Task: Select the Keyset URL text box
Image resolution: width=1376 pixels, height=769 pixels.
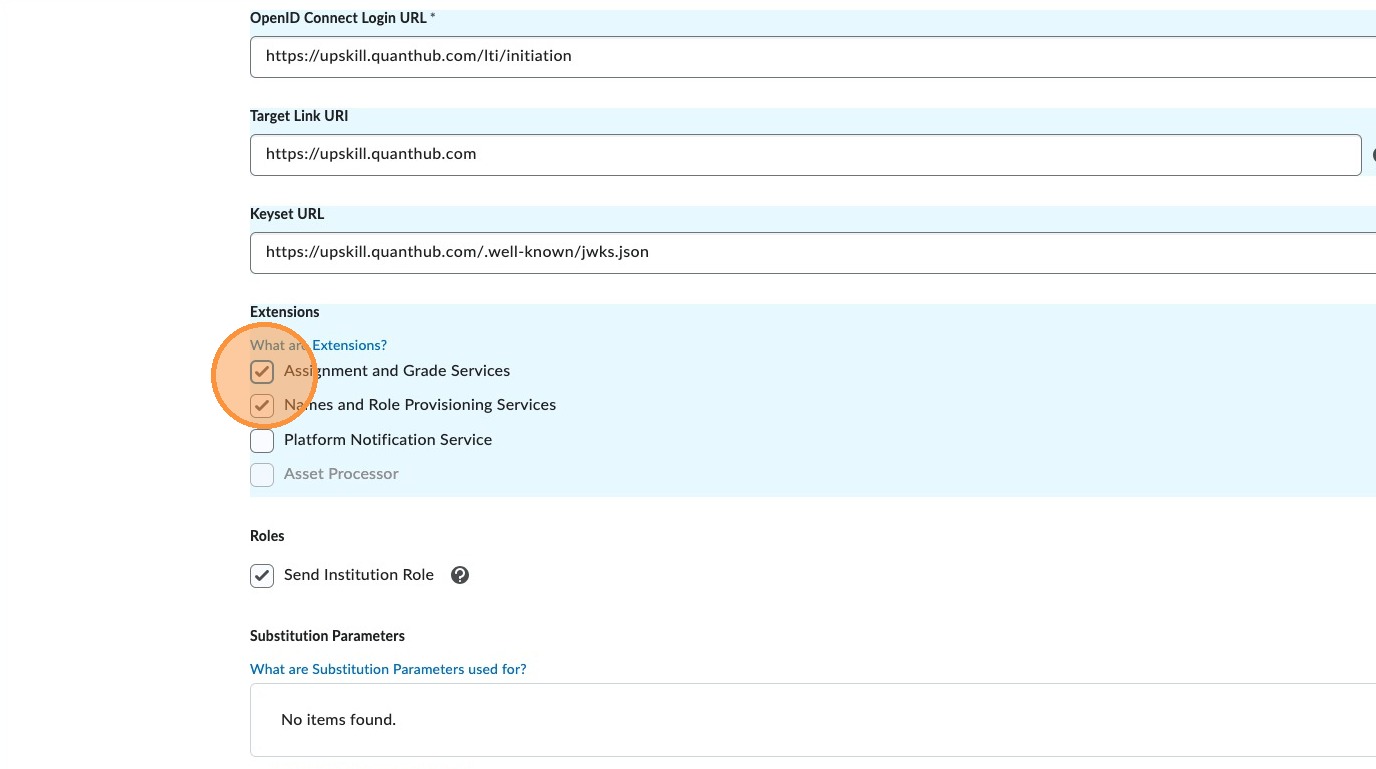Action: [800, 253]
